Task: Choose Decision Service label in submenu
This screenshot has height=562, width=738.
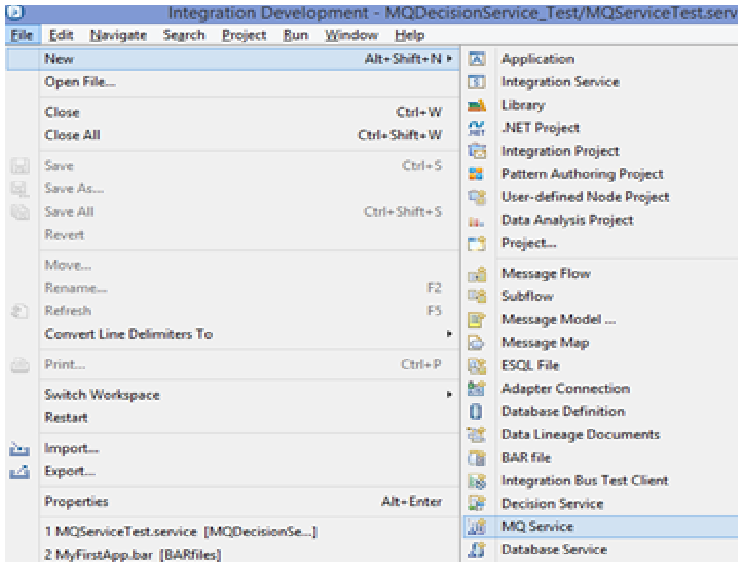Action: 553,504
